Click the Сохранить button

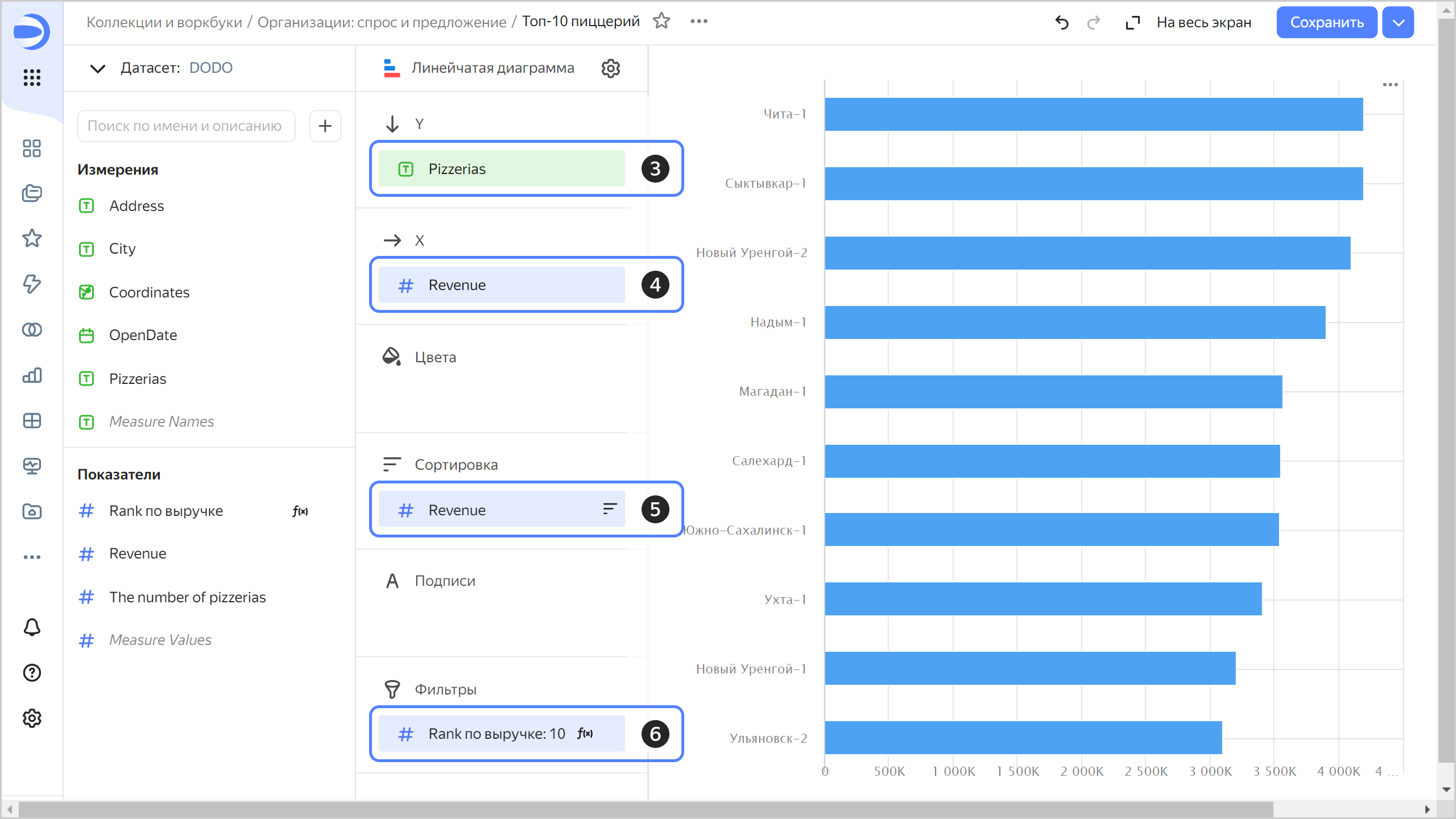[1326, 23]
